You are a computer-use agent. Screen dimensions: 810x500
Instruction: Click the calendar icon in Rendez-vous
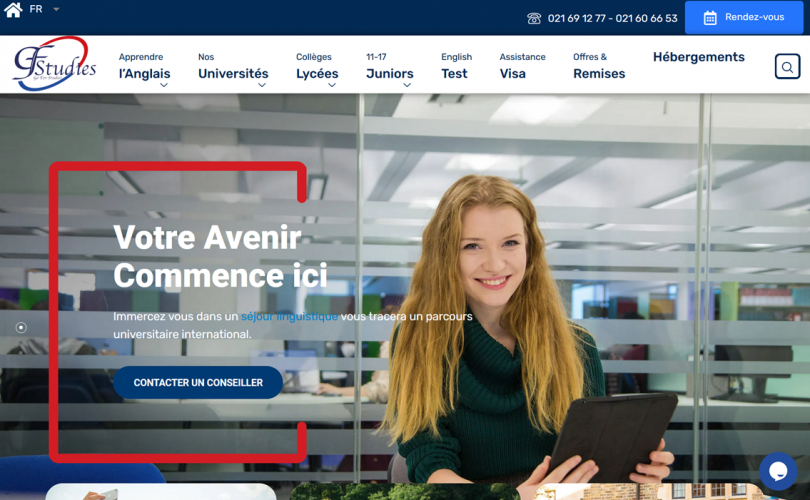[710, 18]
